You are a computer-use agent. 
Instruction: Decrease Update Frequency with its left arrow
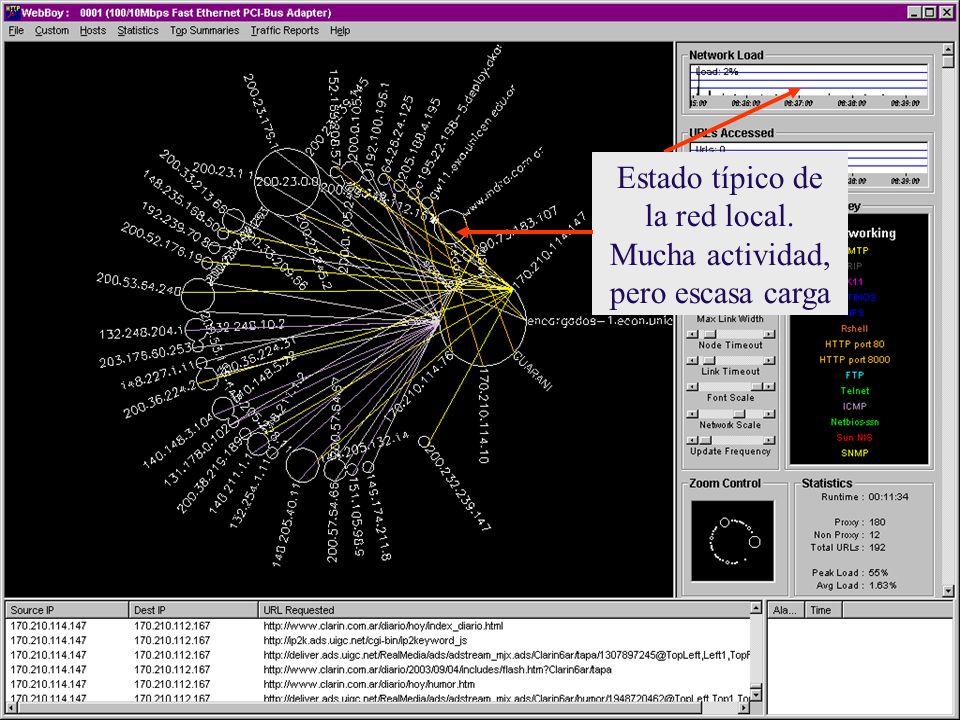[692, 440]
